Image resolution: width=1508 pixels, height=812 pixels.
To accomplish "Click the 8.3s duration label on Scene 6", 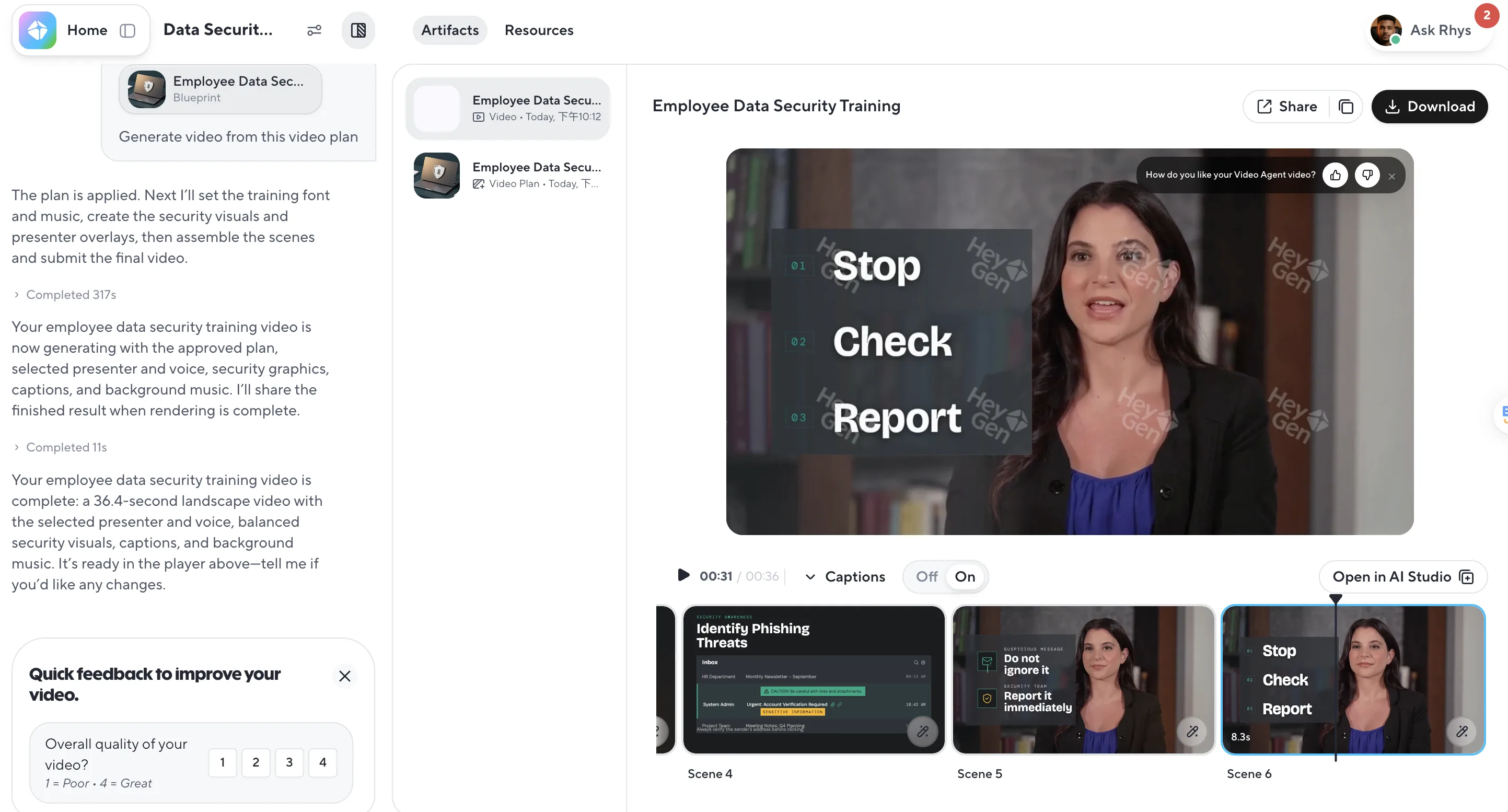I will click(1240, 737).
